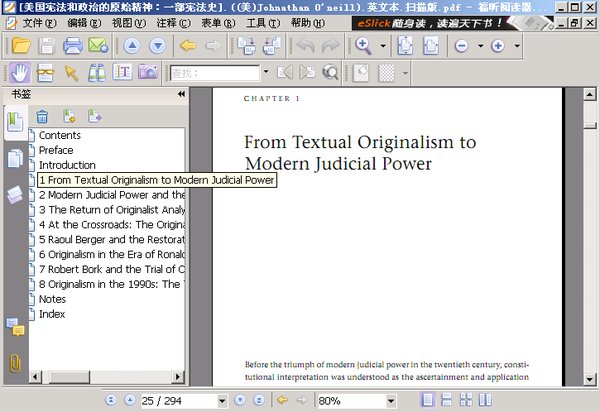The height and width of the screenshot is (412, 600).
Task: Click the Print icon in toolbar
Action: (72, 46)
